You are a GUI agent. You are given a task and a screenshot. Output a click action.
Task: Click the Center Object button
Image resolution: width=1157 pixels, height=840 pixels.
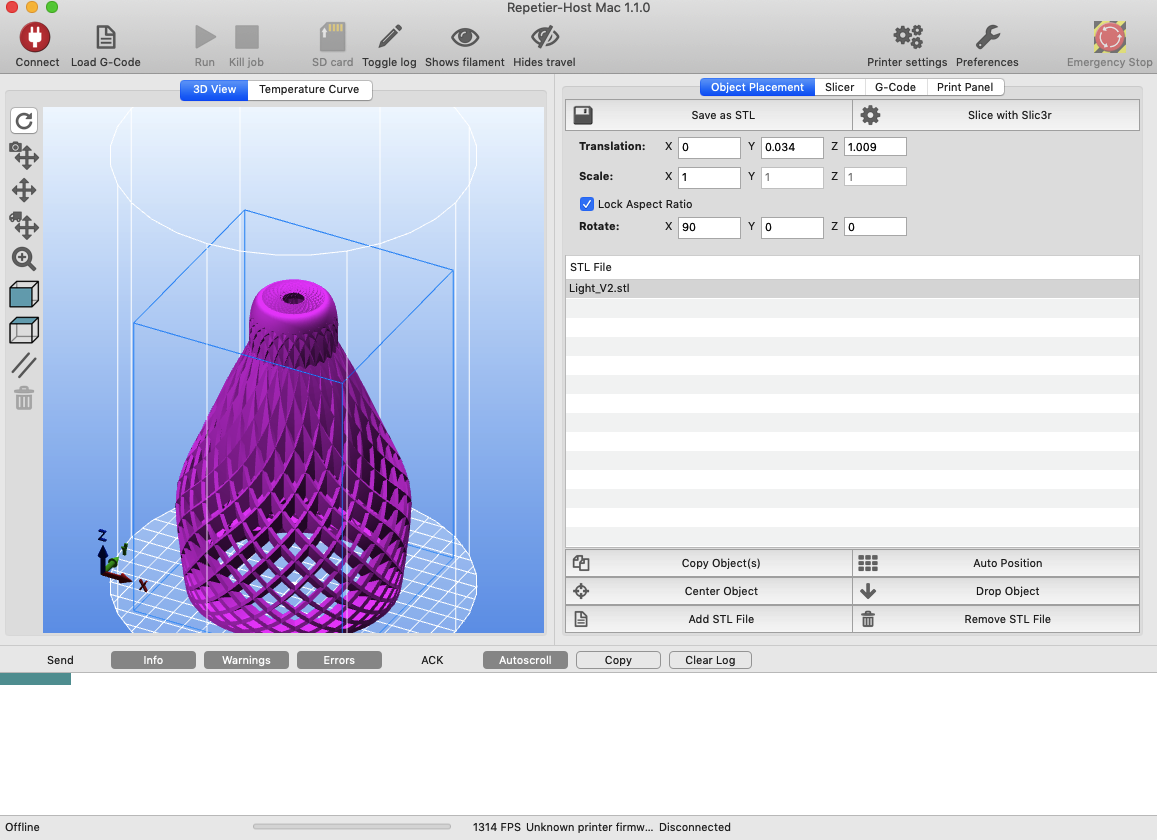tap(709, 591)
